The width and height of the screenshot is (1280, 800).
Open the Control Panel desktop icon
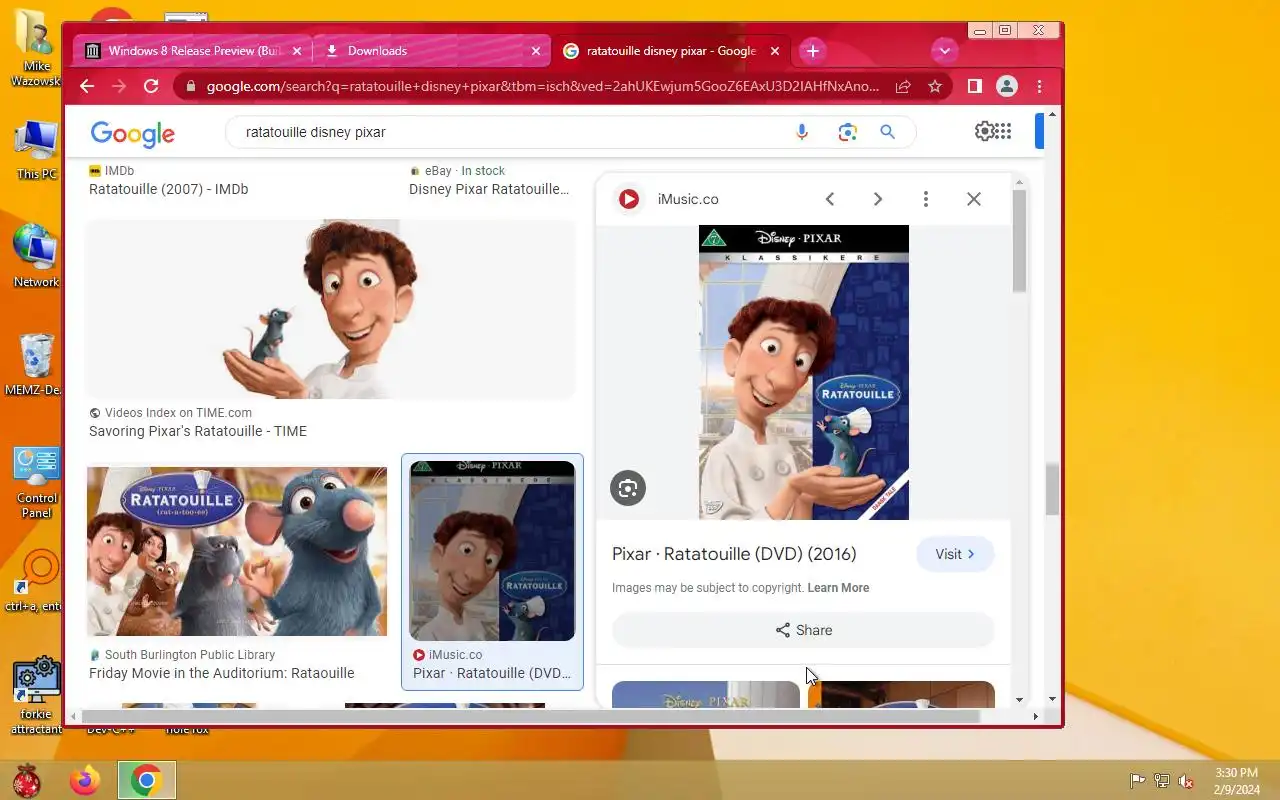pos(37,483)
